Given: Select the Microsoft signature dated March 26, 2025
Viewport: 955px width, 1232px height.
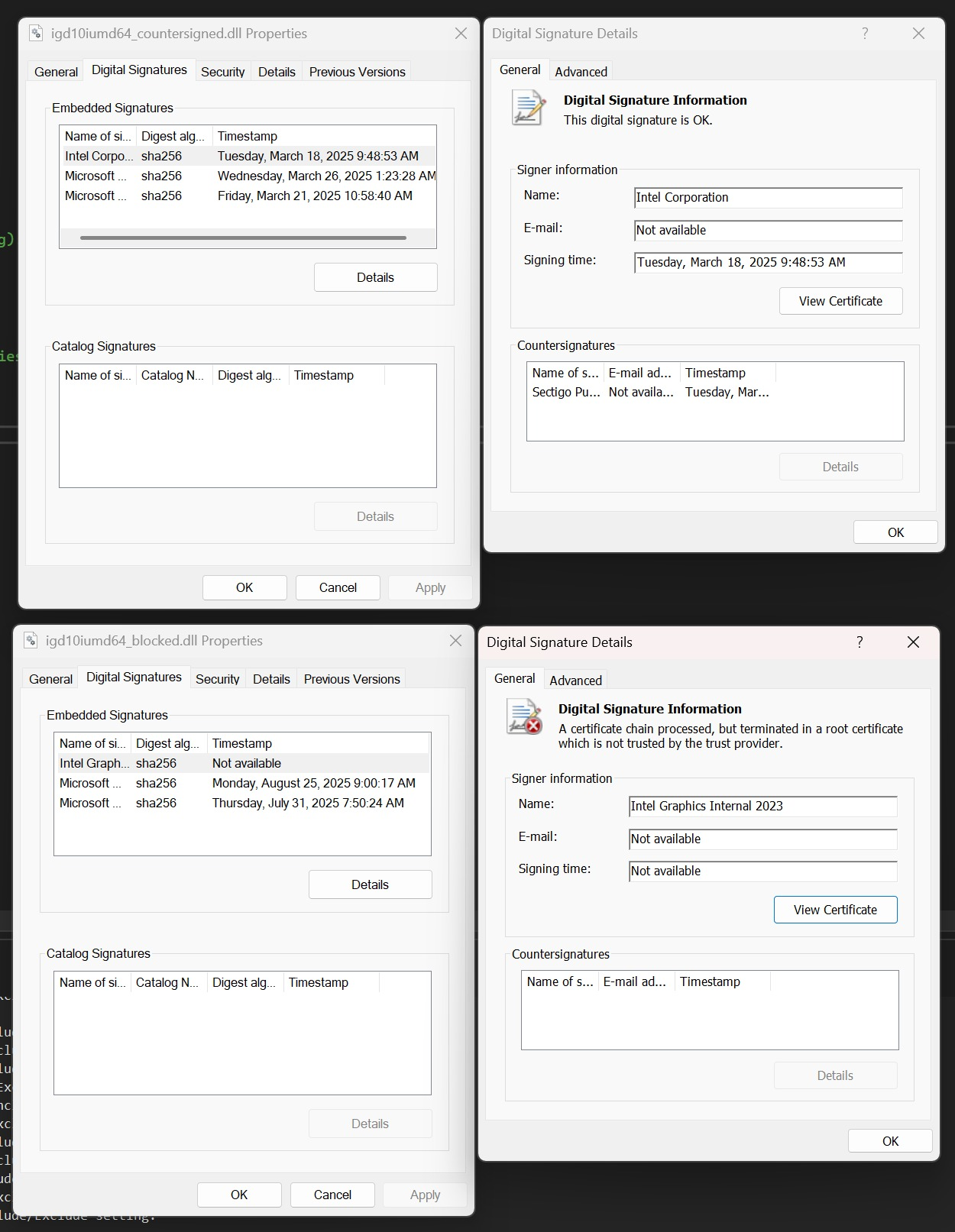Looking at the screenshot, I should [248, 176].
